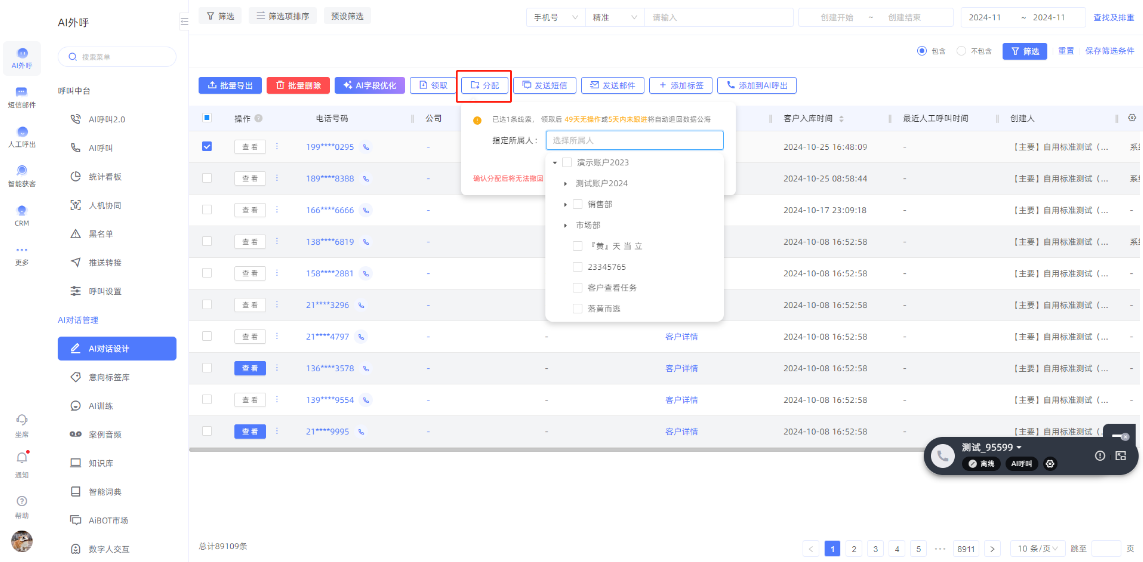This screenshot has height=562, width=1143.
Task: Open table column settings gear icon
Action: 1132,118
